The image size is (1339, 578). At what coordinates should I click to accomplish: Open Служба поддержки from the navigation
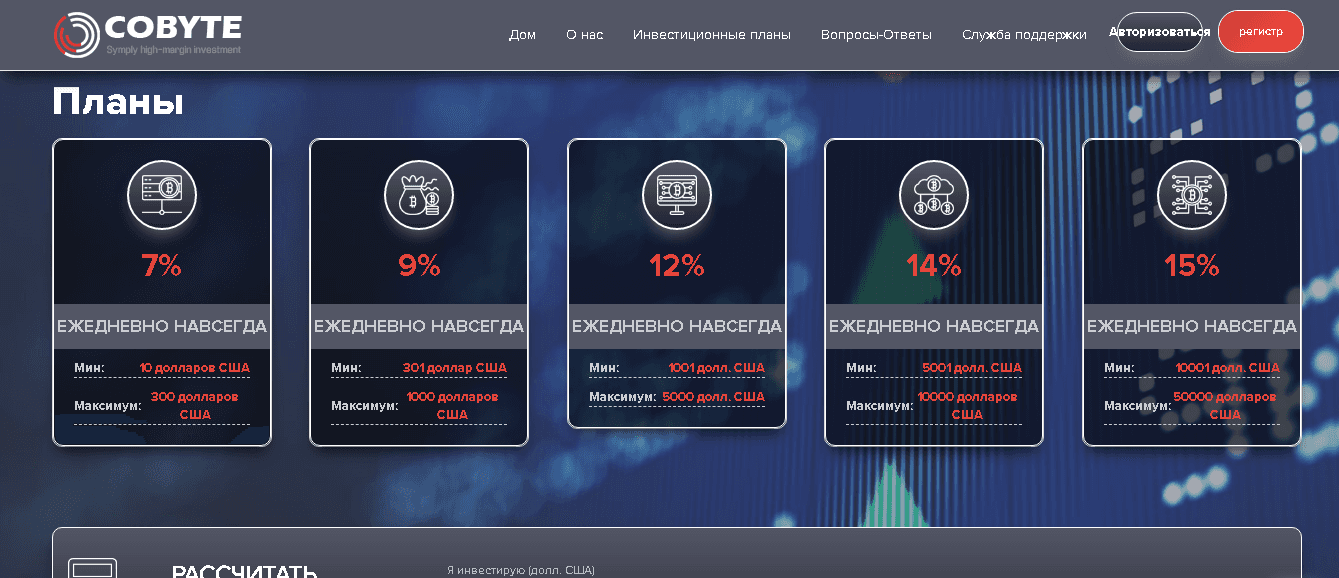1024,34
